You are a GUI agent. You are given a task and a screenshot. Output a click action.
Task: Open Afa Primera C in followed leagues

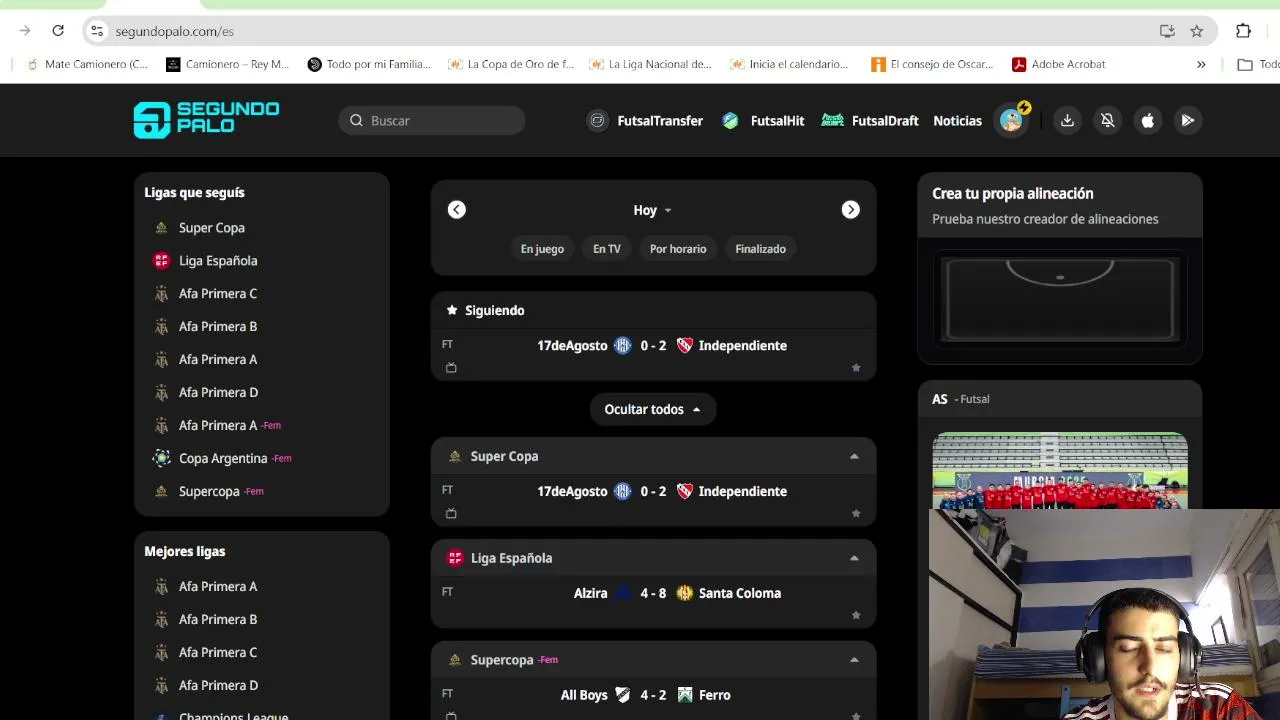(x=218, y=294)
